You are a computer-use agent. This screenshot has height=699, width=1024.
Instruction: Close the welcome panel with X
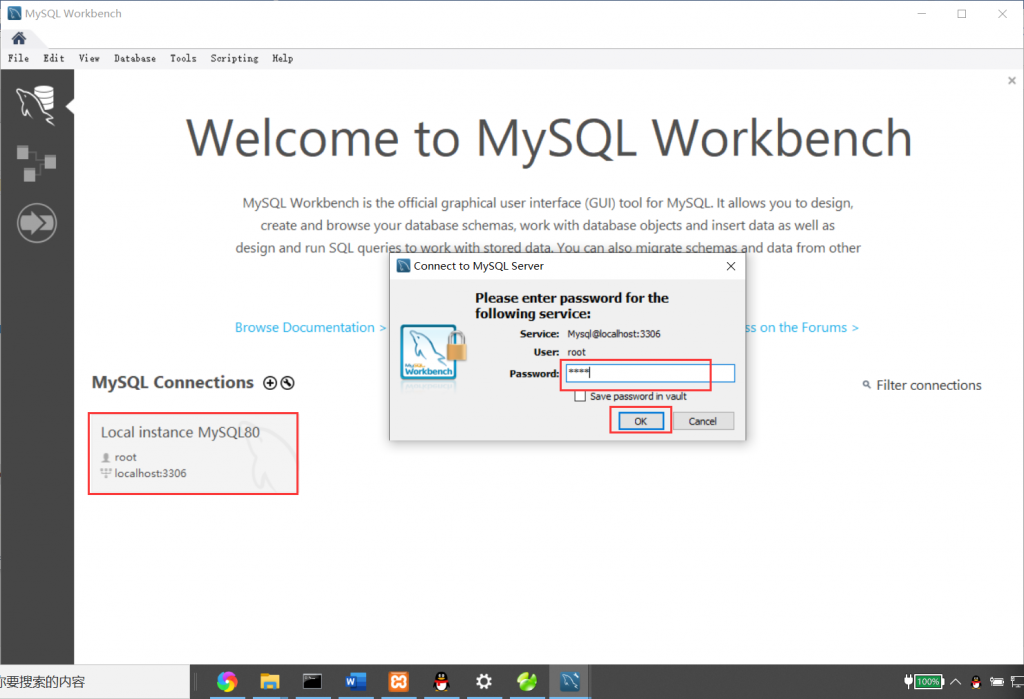click(1012, 80)
